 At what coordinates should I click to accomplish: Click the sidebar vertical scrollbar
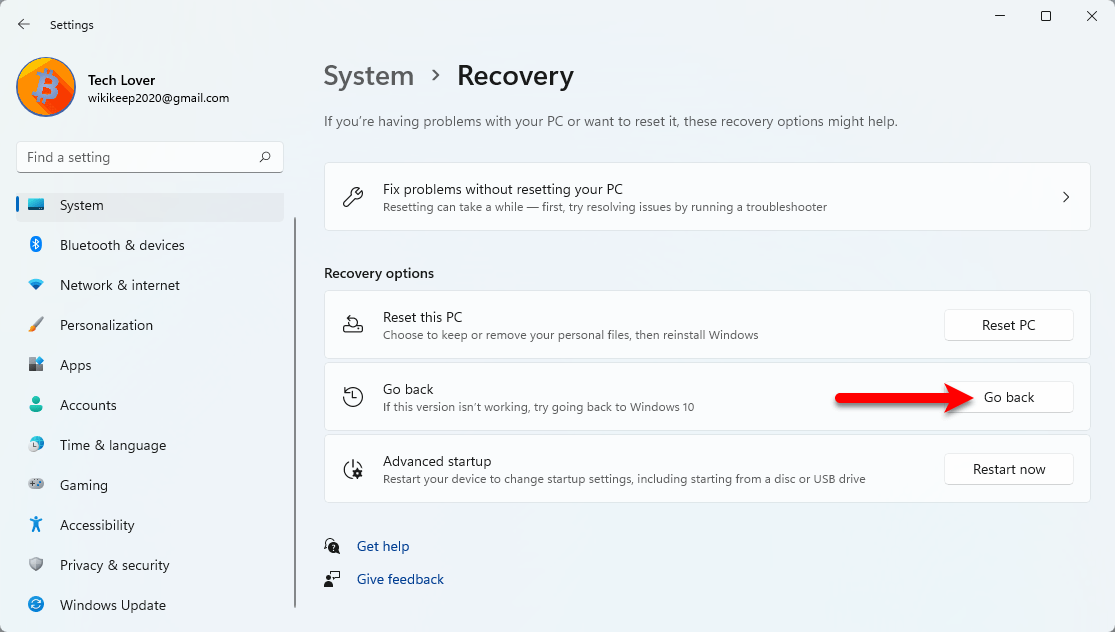[295, 412]
